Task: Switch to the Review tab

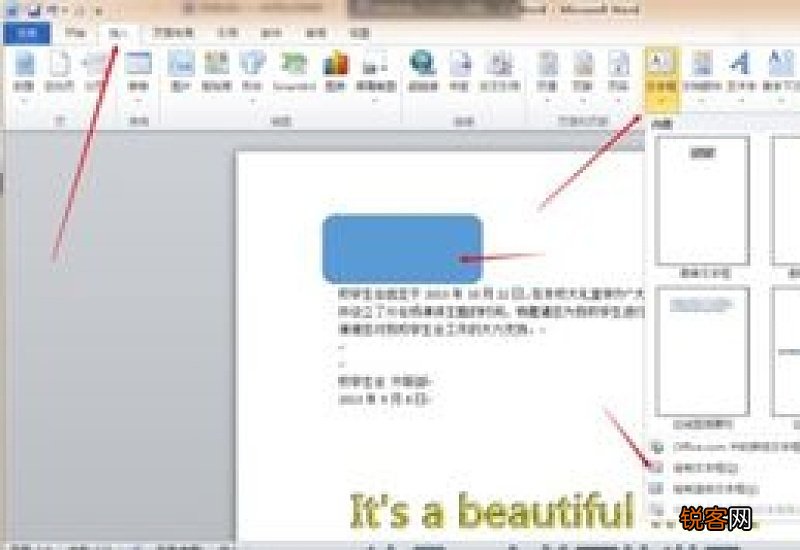Action: click(x=315, y=33)
